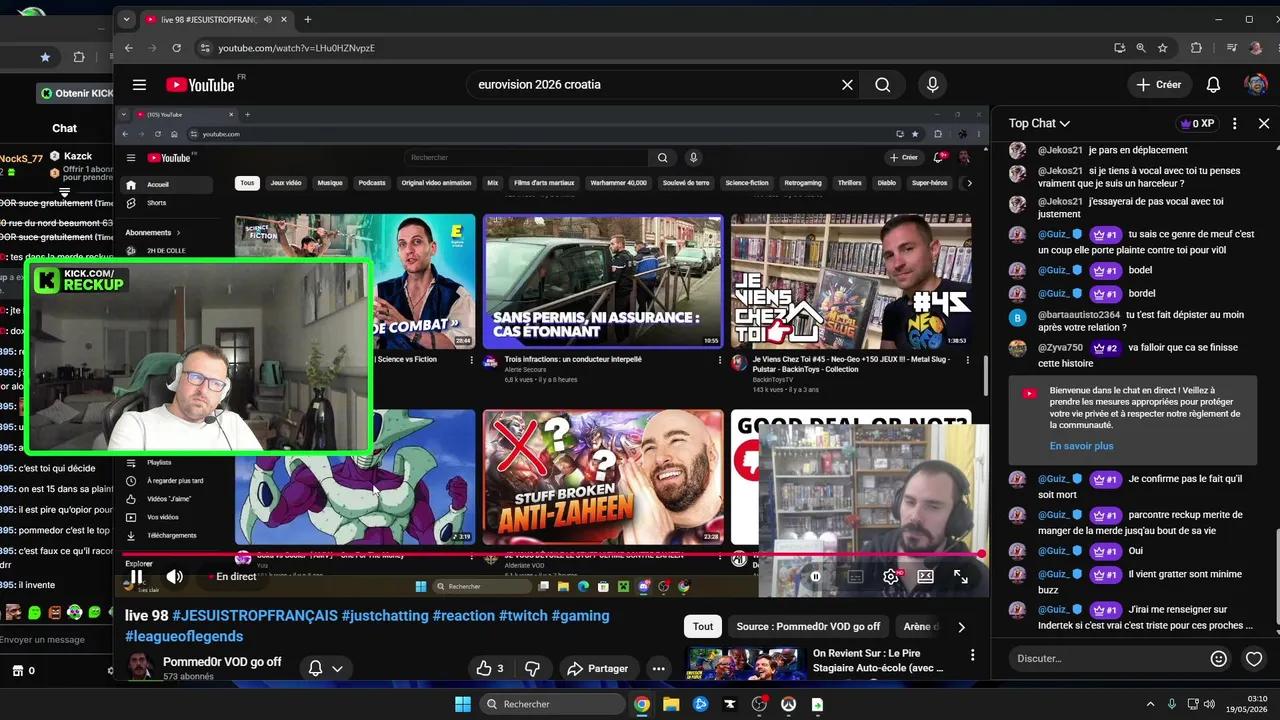1280x720 pixels.
Task: Open the YouTube guide hamburger menu
Action: coord(139,85)
